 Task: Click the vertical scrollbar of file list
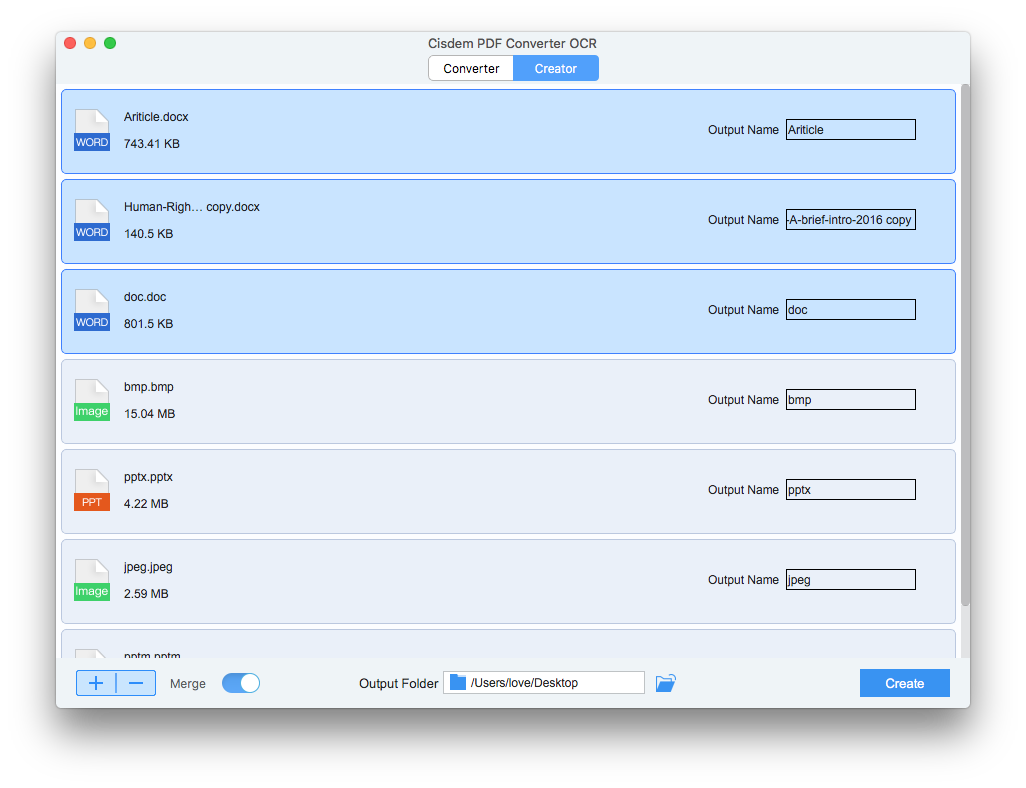(965, 345)
